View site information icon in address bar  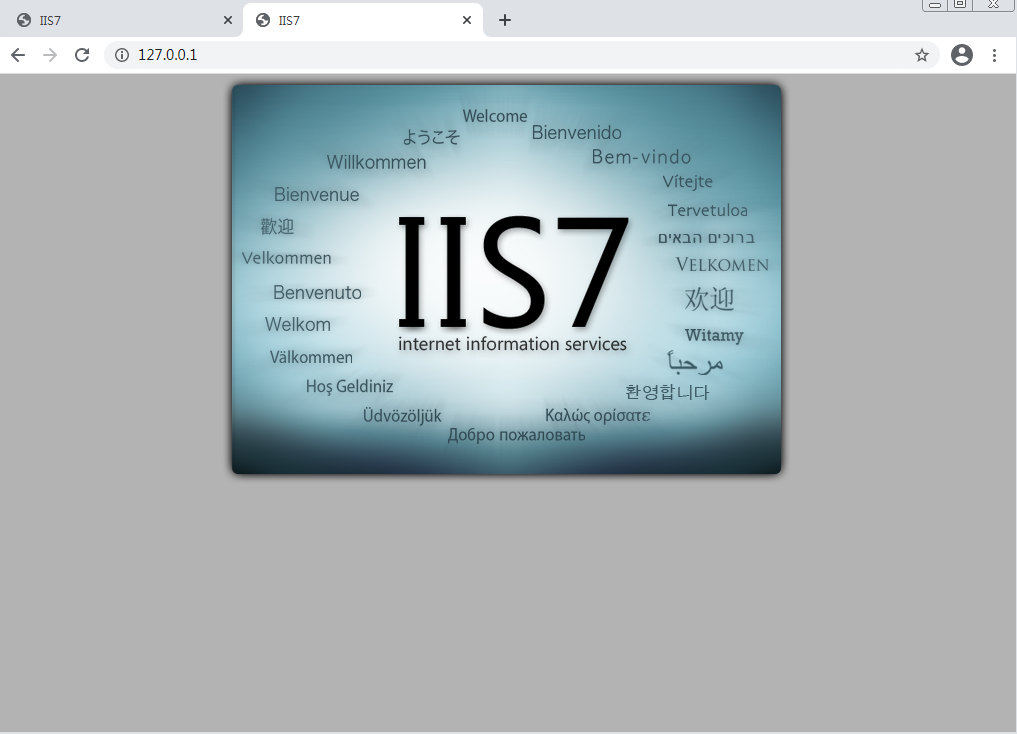point(122,55)
